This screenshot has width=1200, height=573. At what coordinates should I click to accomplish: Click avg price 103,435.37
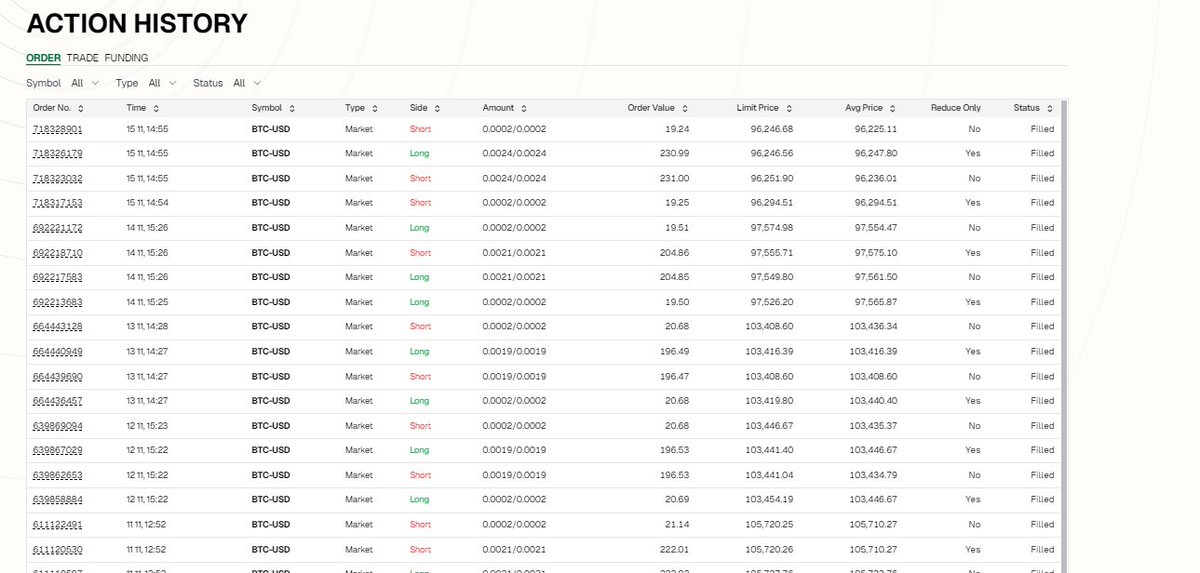(871, 426)
